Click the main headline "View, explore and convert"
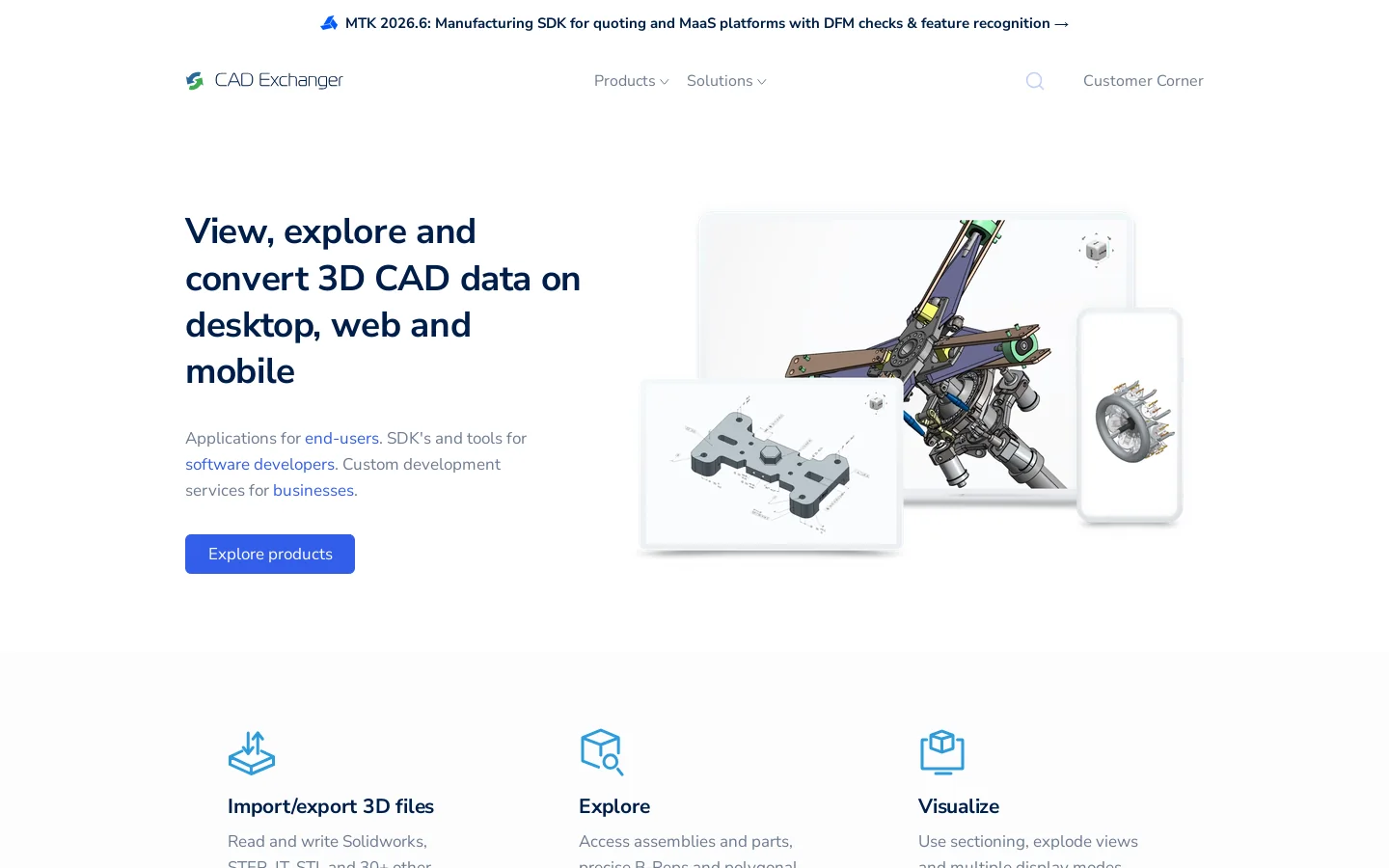This screenshot has height=868, width=1389. coord(383,301)
